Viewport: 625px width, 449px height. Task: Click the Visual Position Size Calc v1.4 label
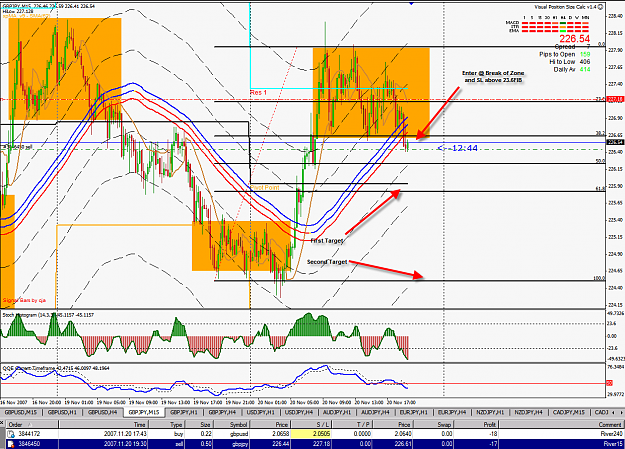point(565,7)
